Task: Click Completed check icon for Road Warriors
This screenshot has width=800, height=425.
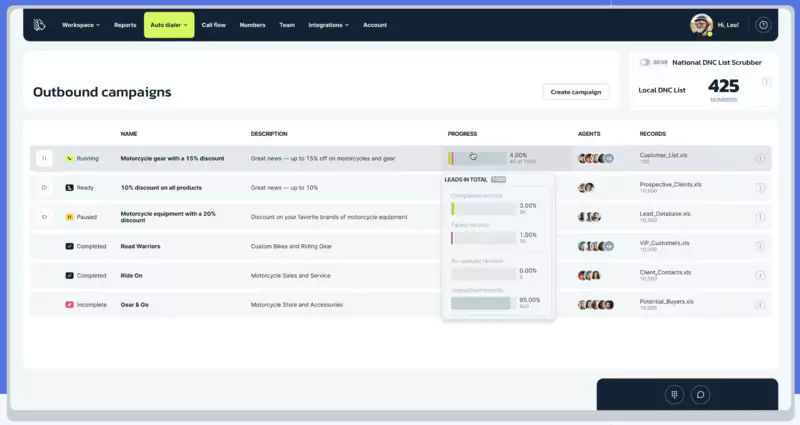Action: [69, 246]
